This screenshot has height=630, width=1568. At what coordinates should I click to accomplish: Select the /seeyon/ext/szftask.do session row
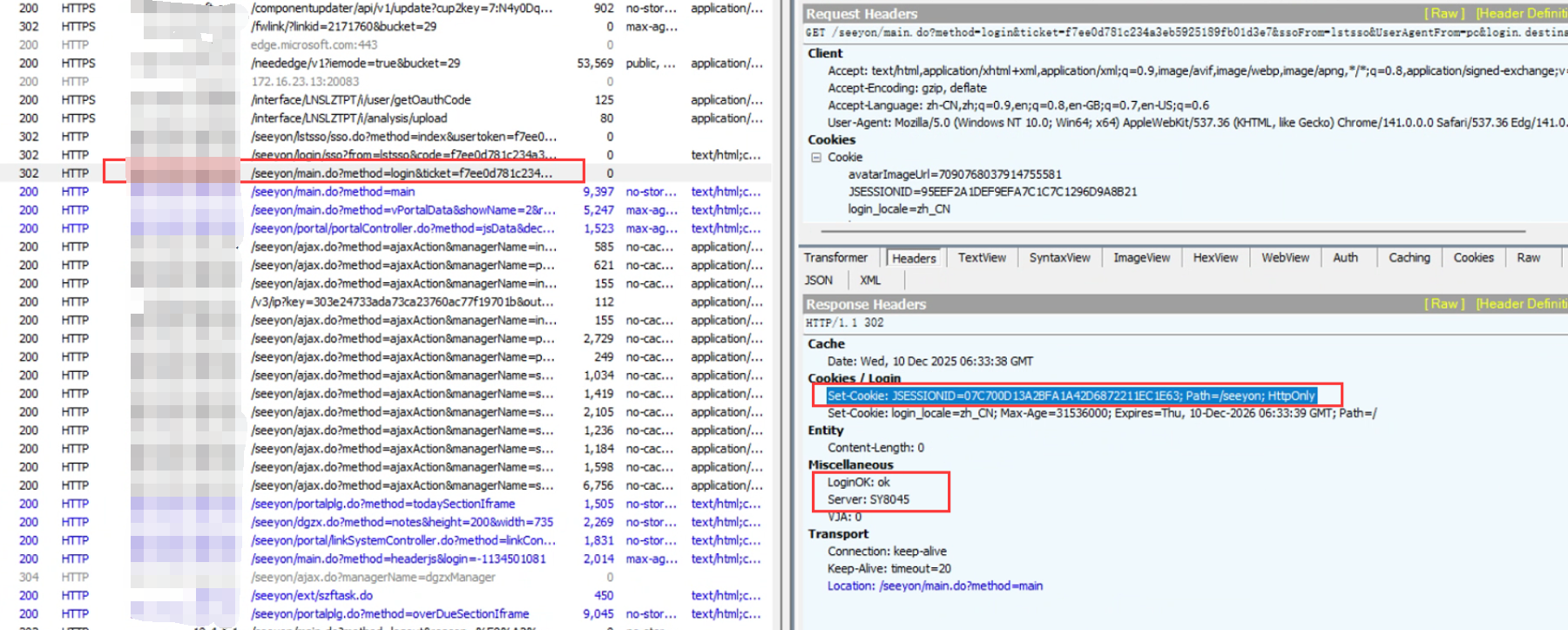pos(312,596)
